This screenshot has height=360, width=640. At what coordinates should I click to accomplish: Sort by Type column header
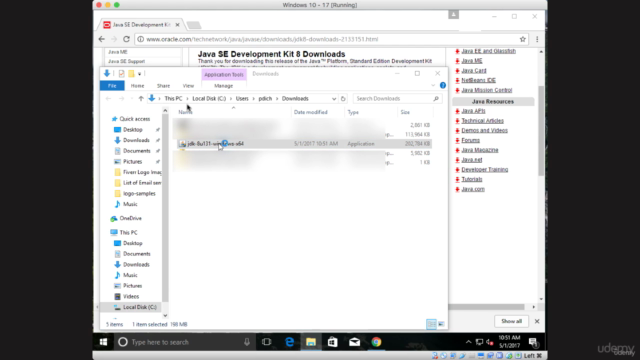click(353, 112)
